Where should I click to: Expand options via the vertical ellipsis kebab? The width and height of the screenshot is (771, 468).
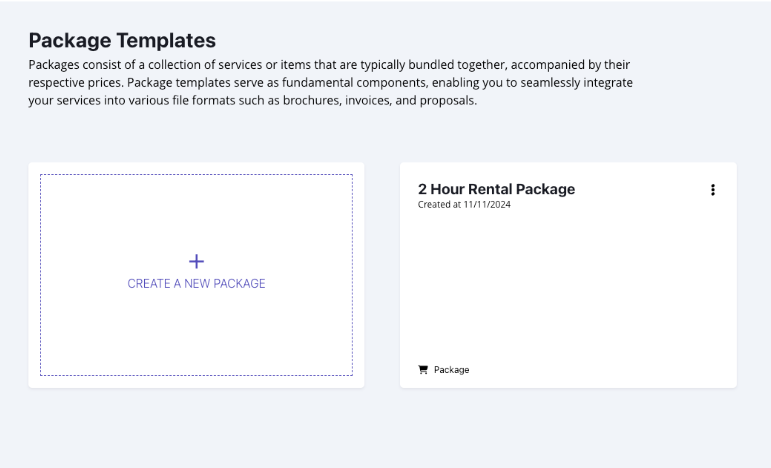(x=712, y=190)
